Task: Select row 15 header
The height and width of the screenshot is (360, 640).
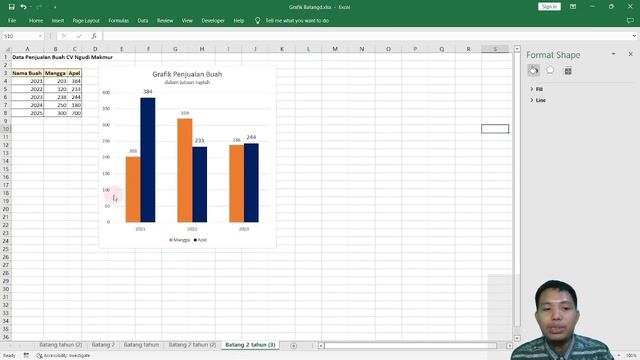Action: pyautogui.click(x=6, y=169)
